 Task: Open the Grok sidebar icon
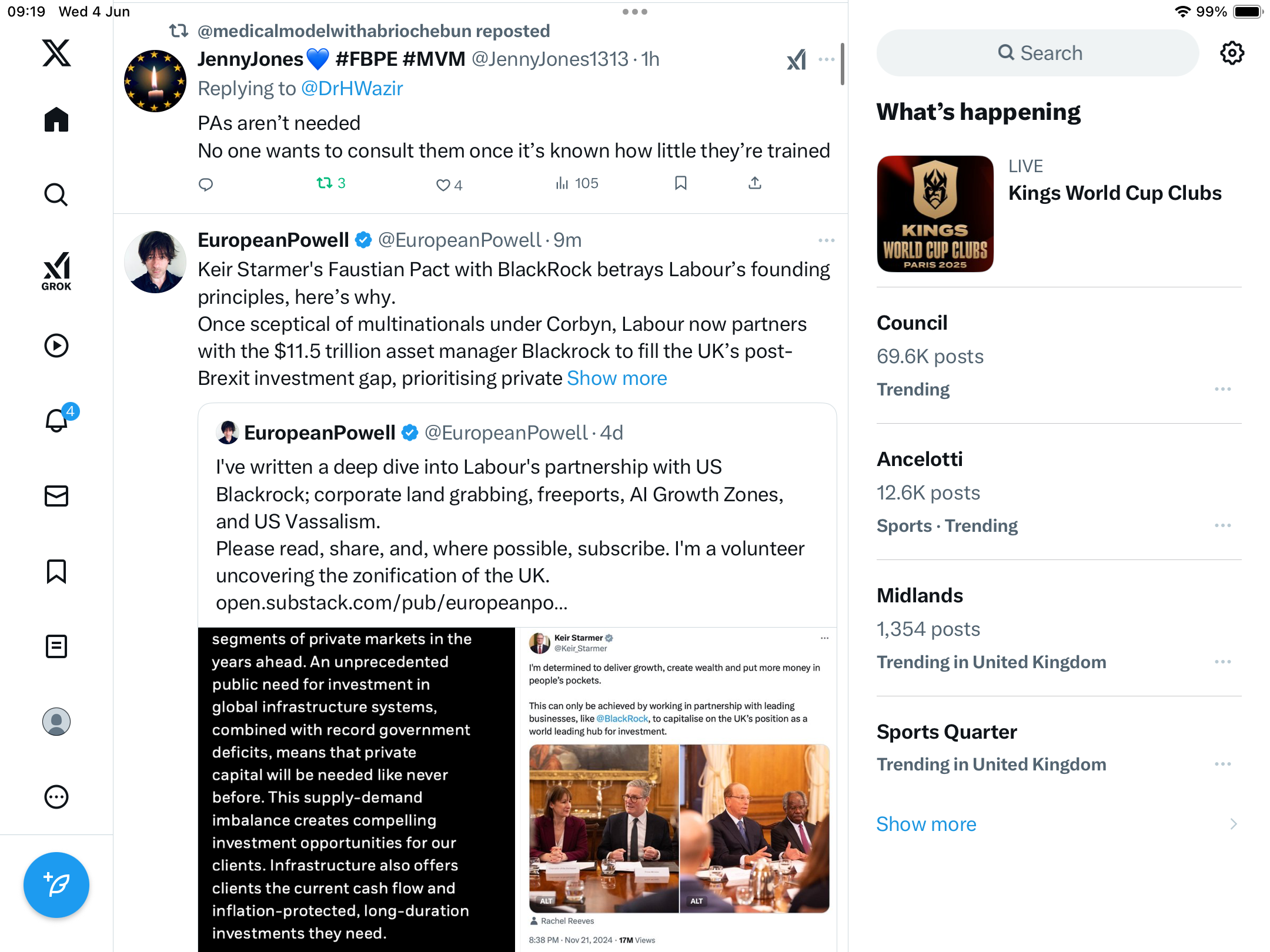click(x=56, y=271)
